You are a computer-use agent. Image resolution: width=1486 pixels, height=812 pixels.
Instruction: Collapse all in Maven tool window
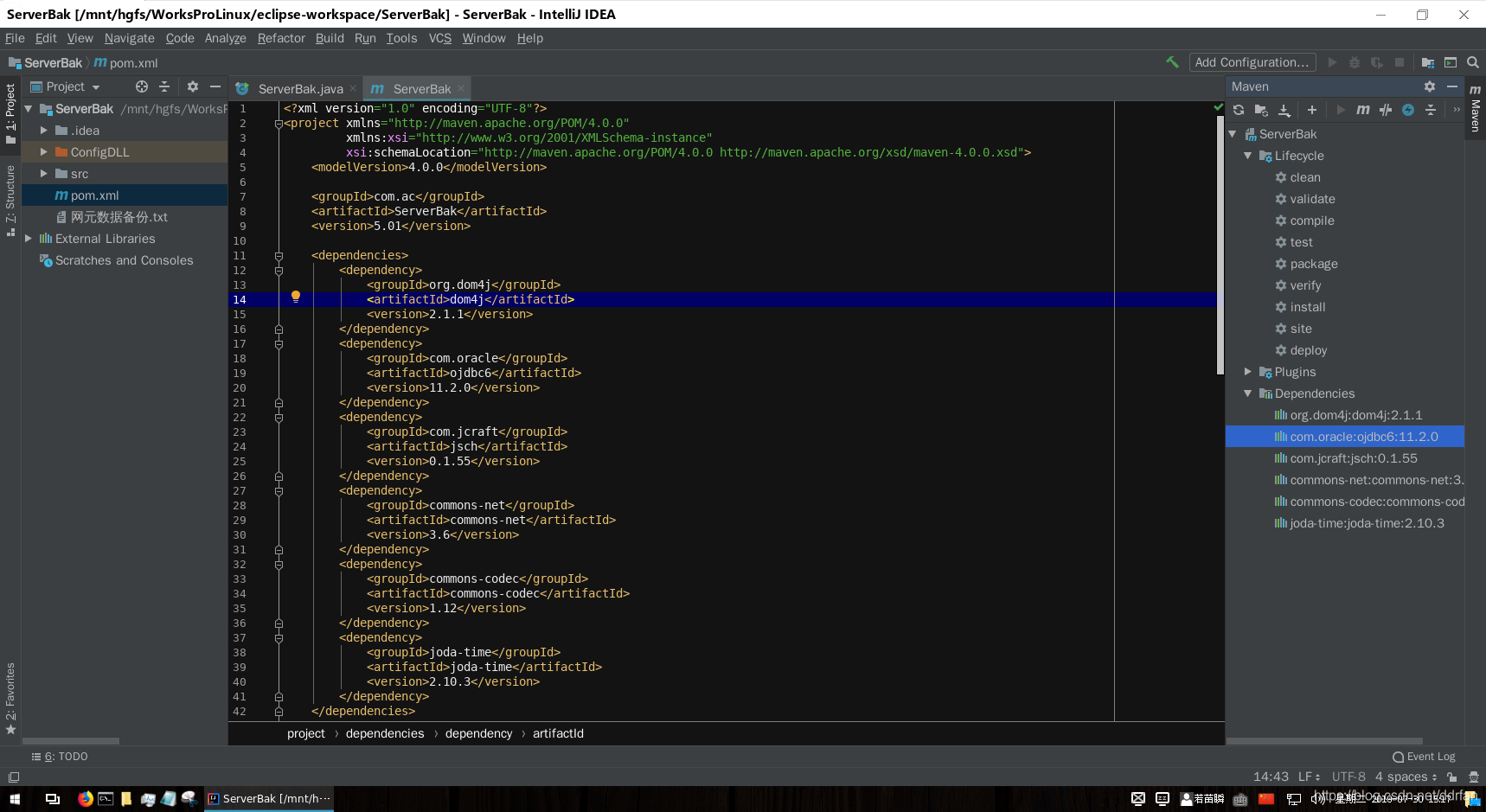click(1431, 110)
